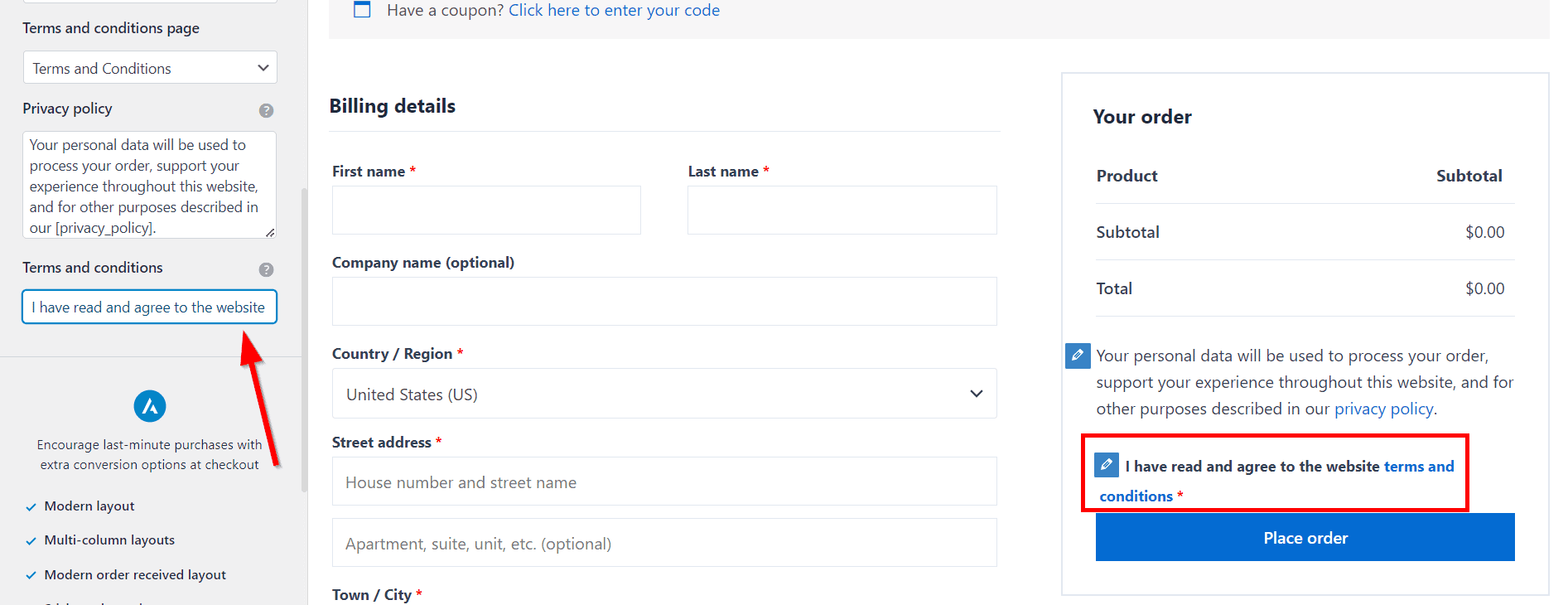Click the Place order button
Image resolution: width=1568 pixels, height=605 pixels.
(1305, 537)
